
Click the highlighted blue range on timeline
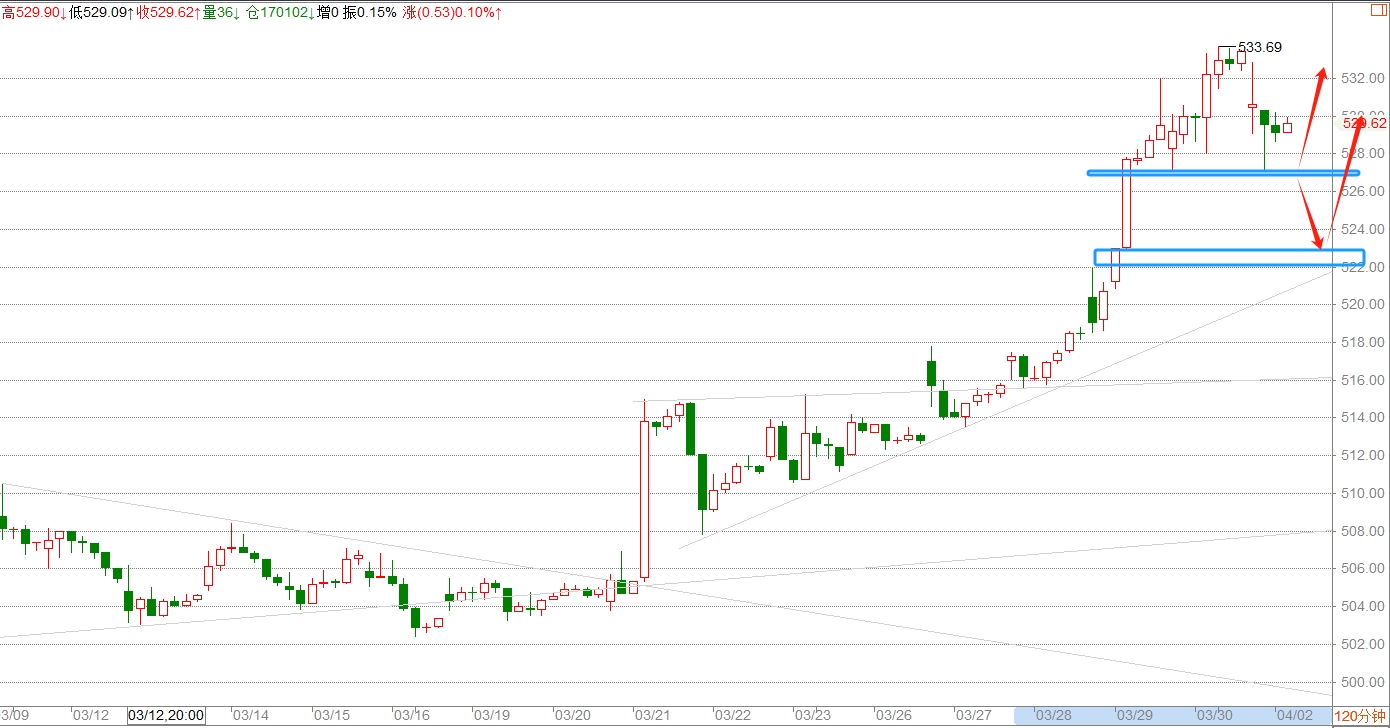[1172, 716]
